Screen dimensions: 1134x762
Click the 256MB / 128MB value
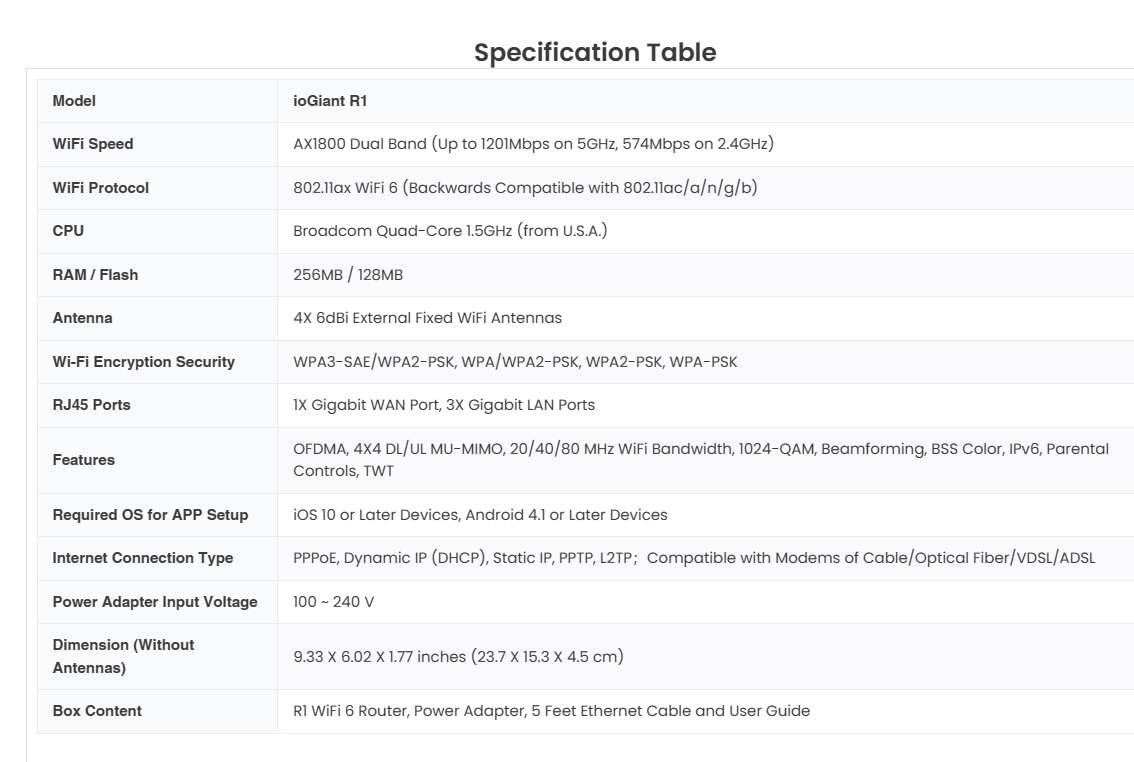(x=348, y=275)
